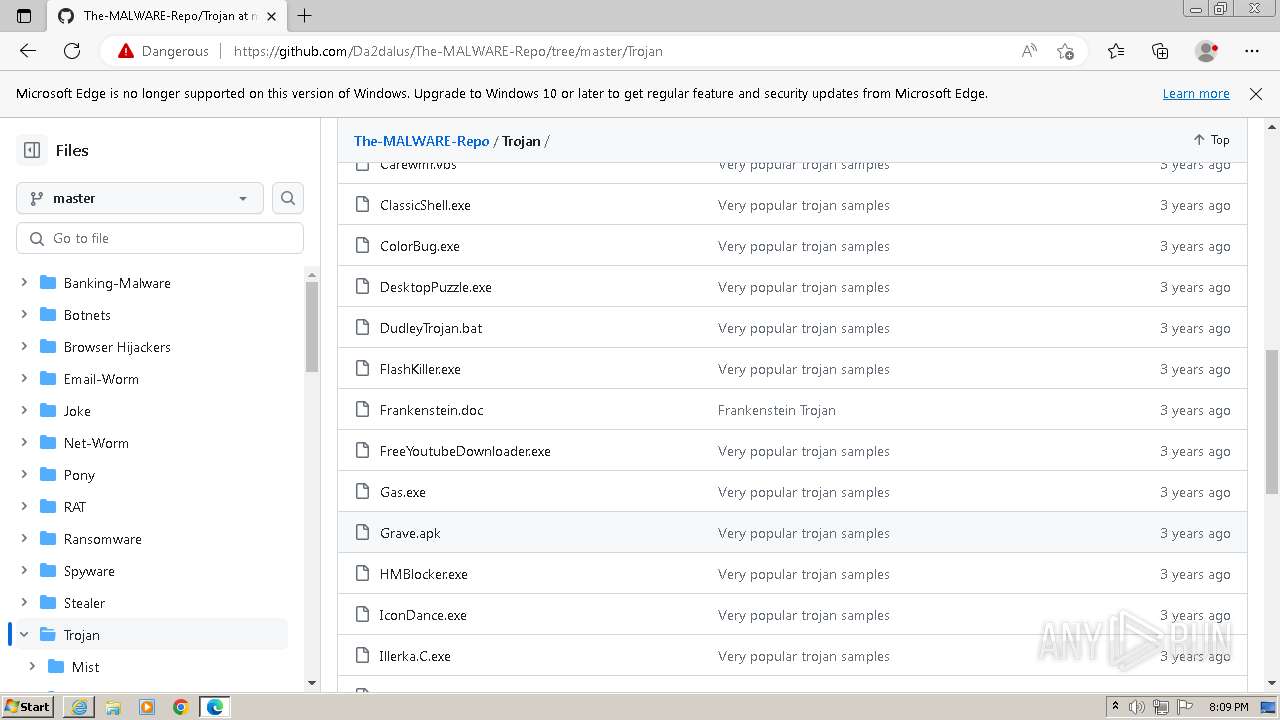Add this page to favorites
Screen dimensions: 1280x720
pos(1065,51)
